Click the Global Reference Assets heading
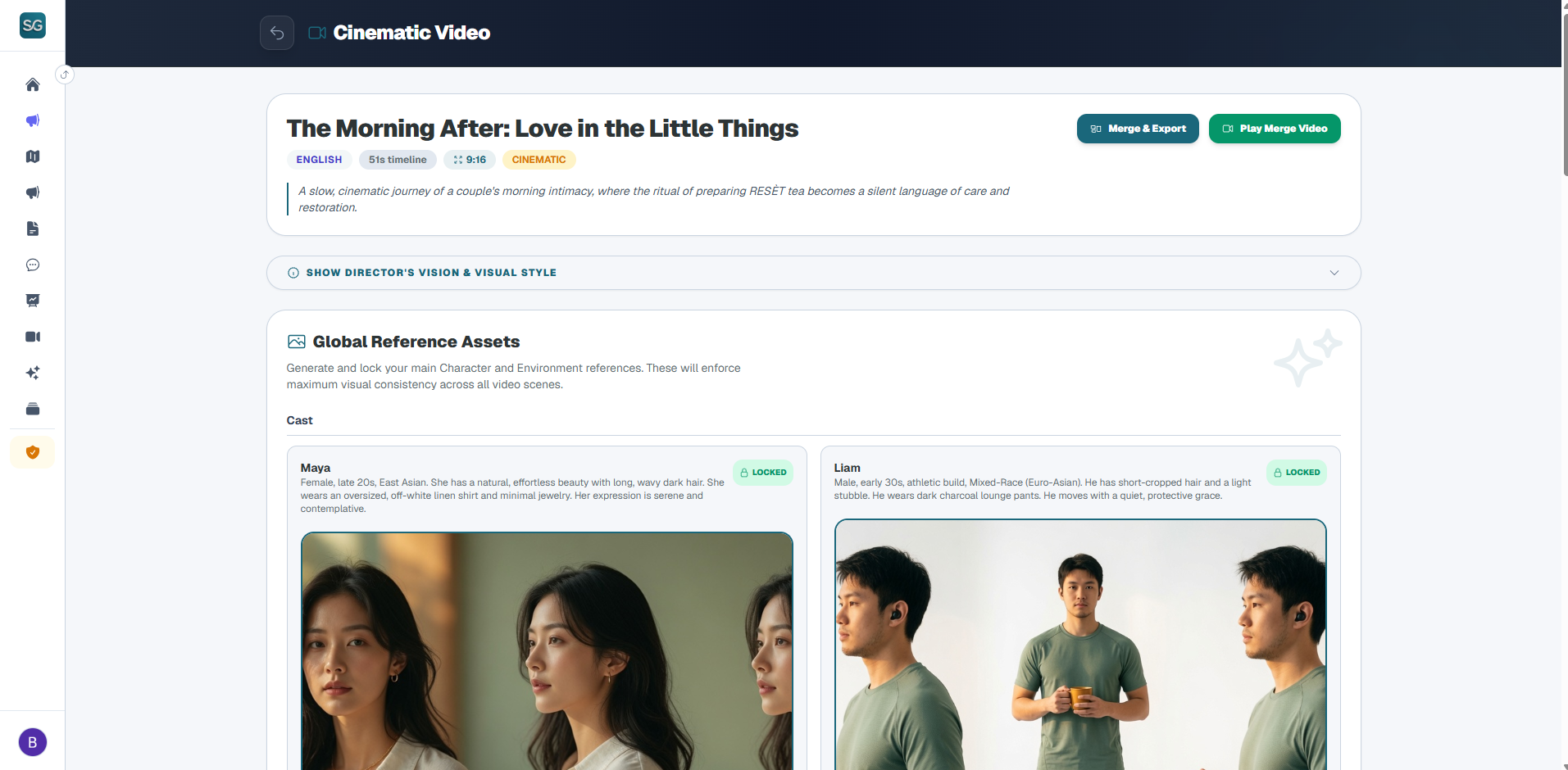Viewport: 1568px width, 770px height. click(x=416, y=342)
